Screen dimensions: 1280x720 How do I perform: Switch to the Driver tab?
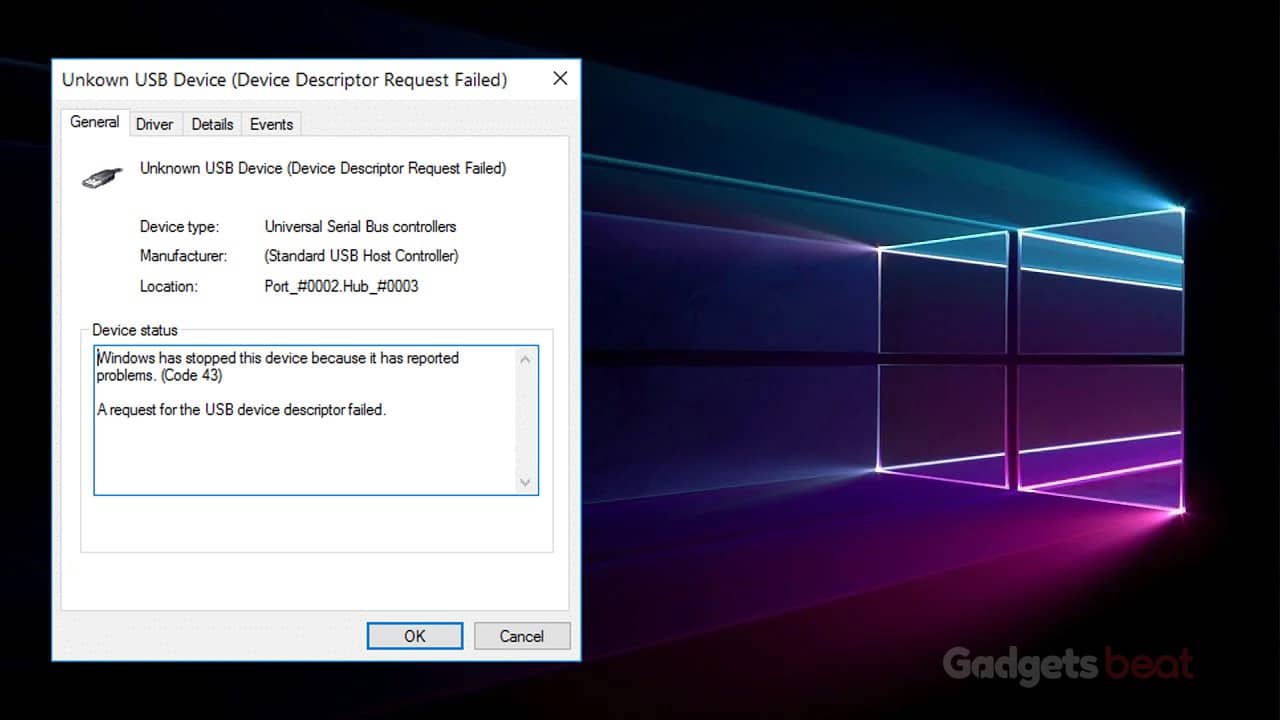155,124
